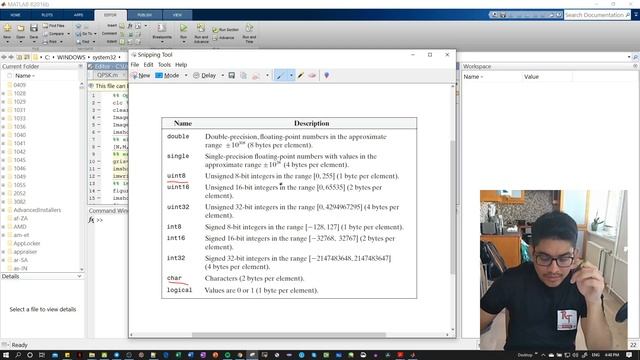640x360 pixels.
Task: Expand the AdvancedInstallers folder node
Action: (4, 210)
